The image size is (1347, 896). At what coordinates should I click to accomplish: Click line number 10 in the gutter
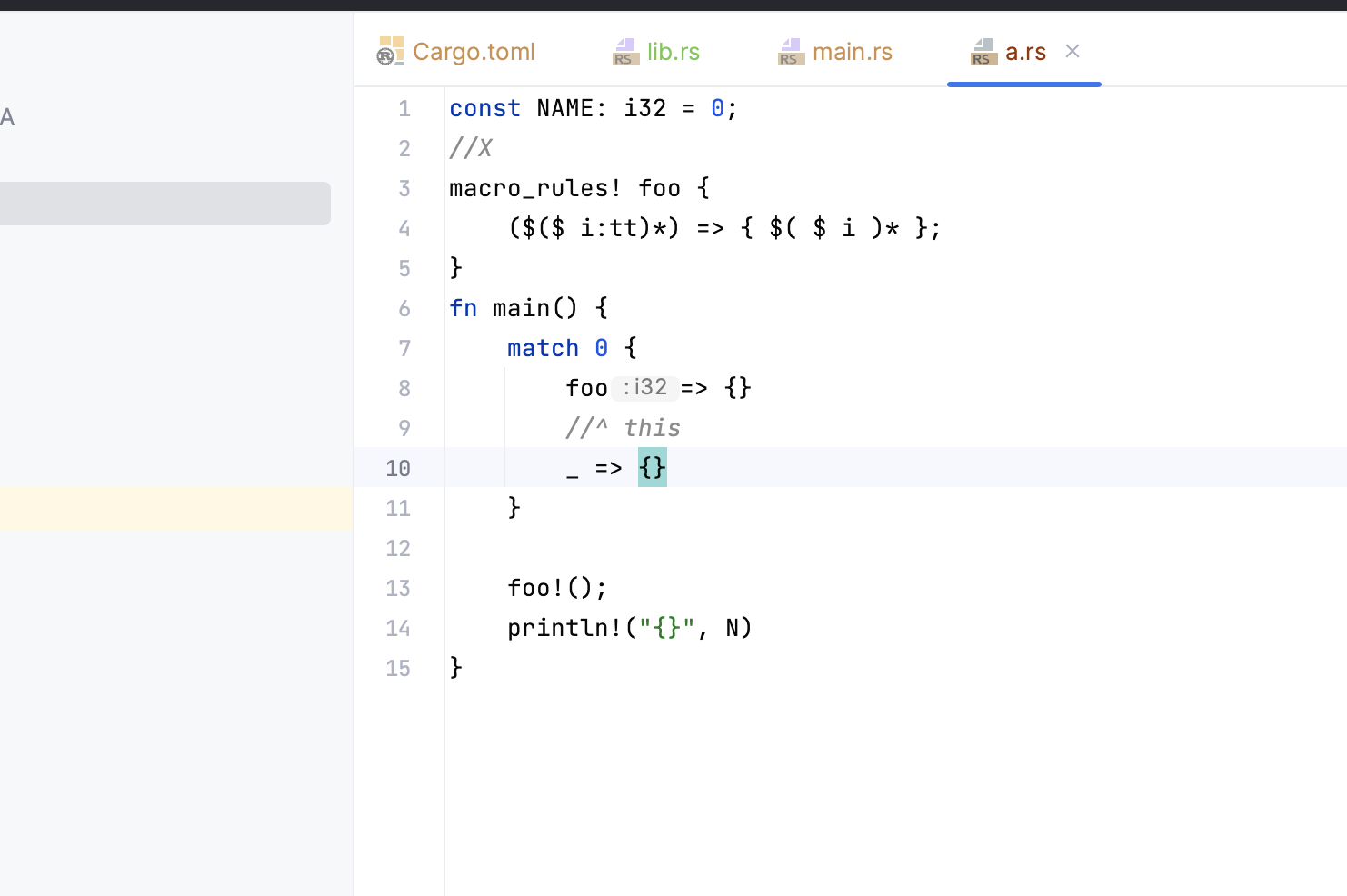click(397, 467)
